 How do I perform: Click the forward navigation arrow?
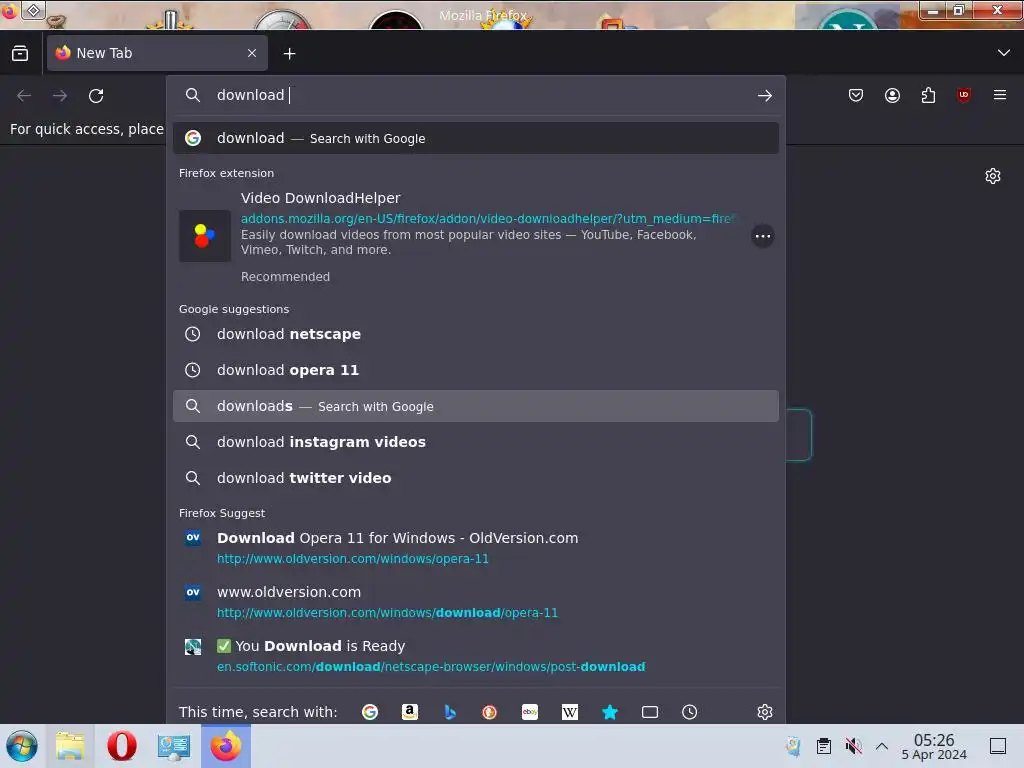coord(60,96)
